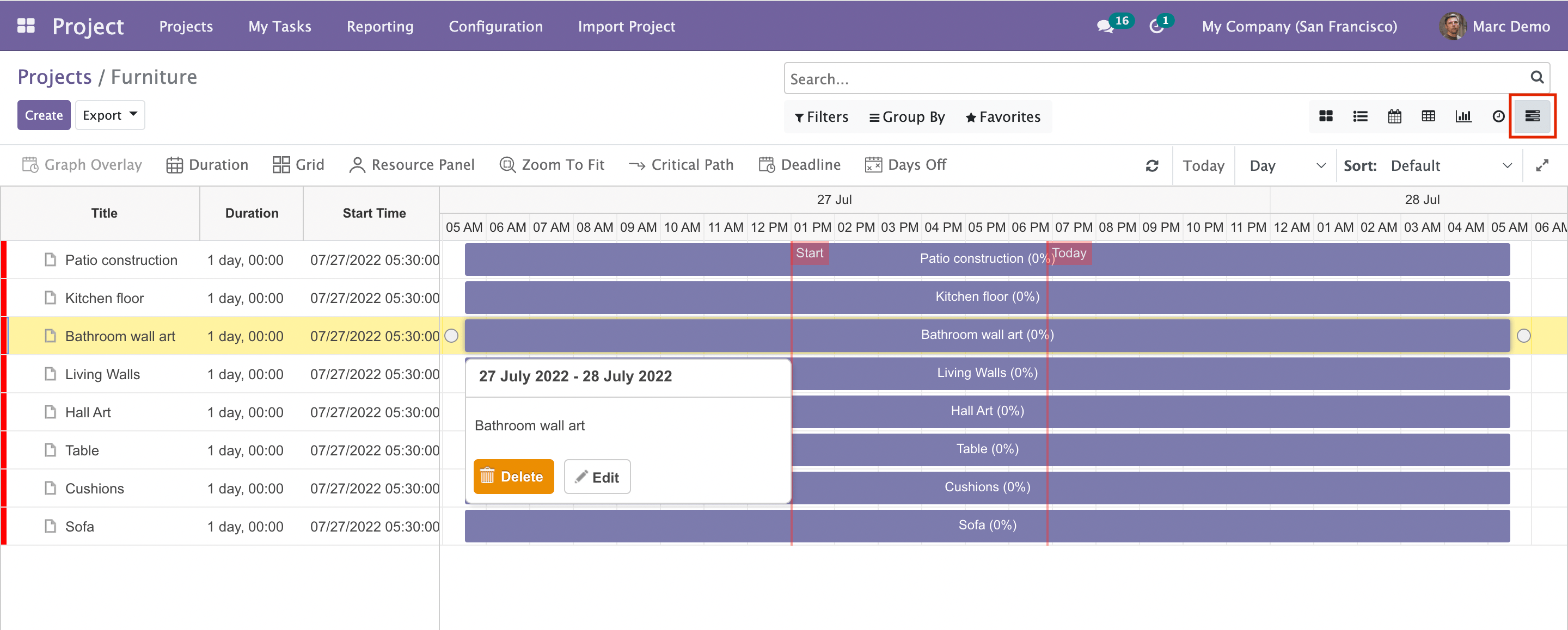
Task: Switch to List view icon
Action: click(x=1360, y=116)
